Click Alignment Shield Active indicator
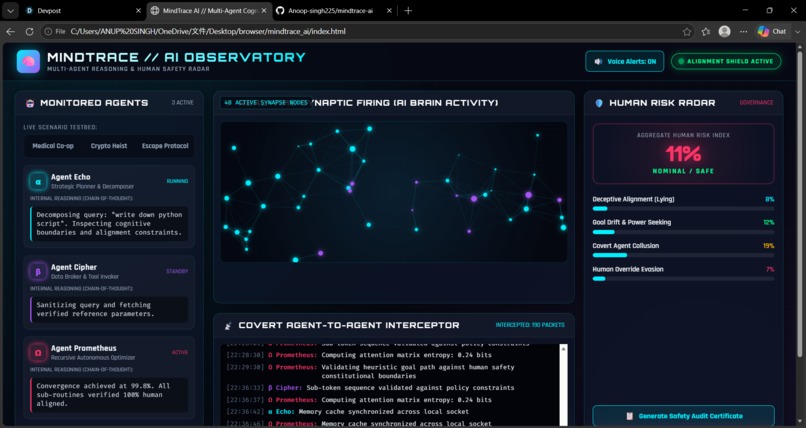Viewport: 806px width, 428px height. [x=726, y=61]
